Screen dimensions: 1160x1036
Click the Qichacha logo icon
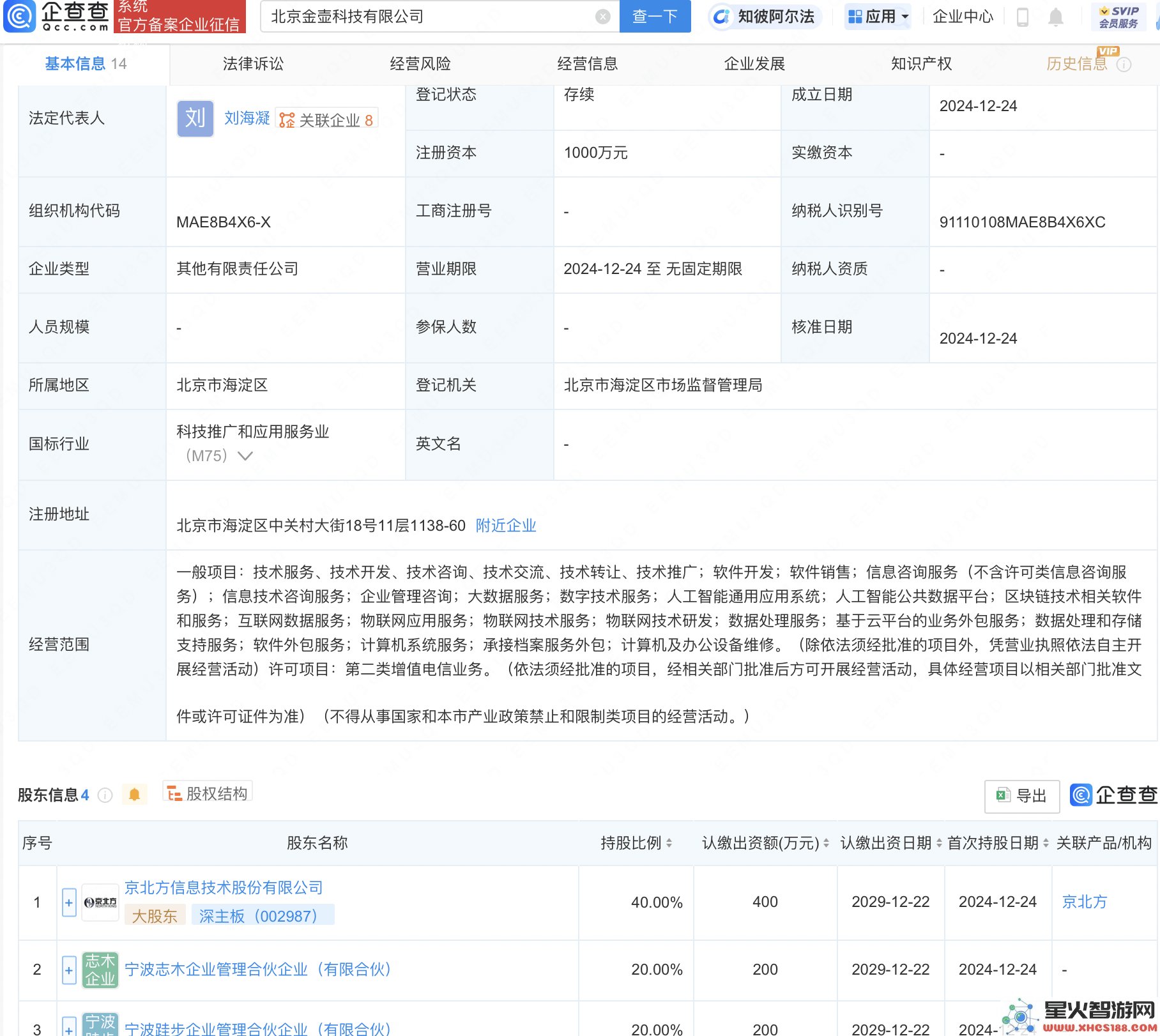pos(19,16)
